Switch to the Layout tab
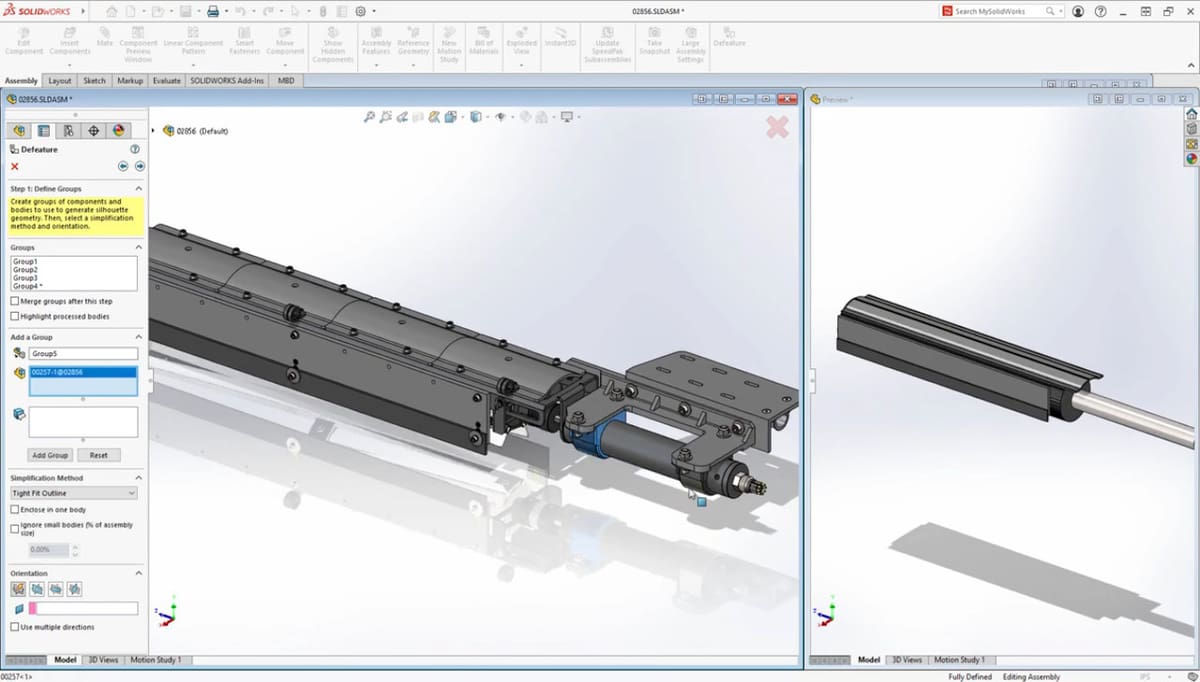This screenshot has height=682, width=1200. click(x=60, y=81)
